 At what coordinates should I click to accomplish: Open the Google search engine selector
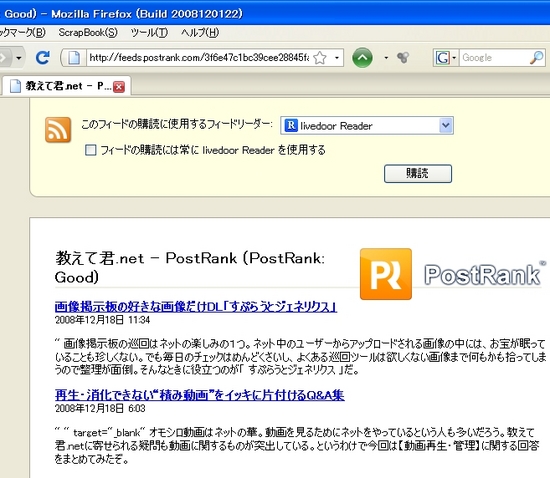click(446, 58)
